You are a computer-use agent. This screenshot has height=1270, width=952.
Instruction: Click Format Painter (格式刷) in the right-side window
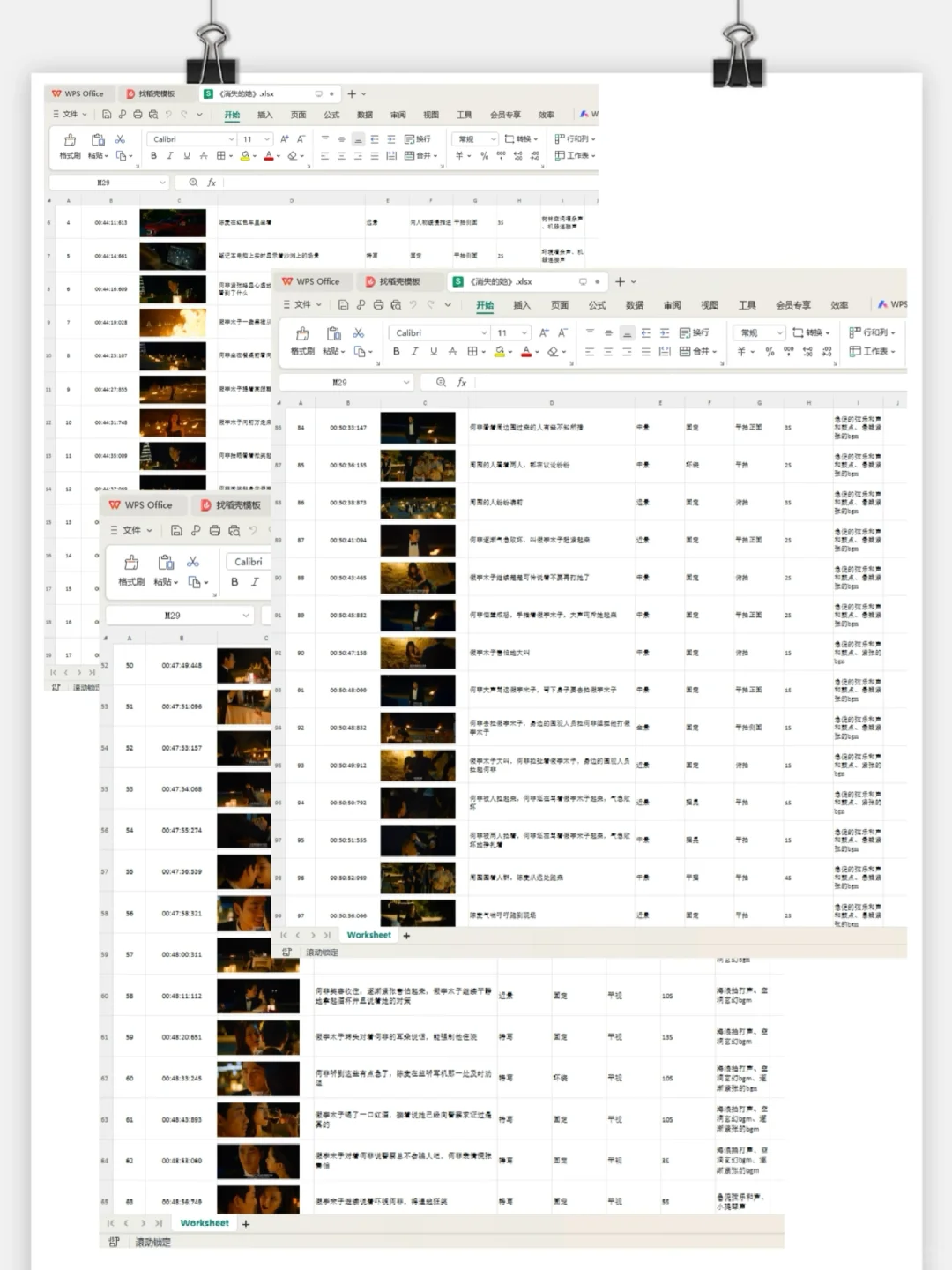tap(302, 340)
